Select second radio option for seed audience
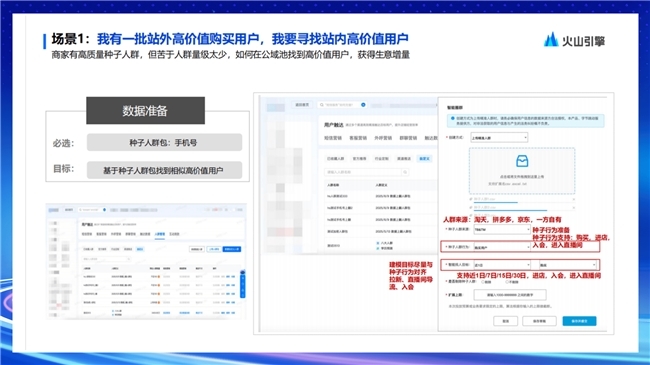 507,282
